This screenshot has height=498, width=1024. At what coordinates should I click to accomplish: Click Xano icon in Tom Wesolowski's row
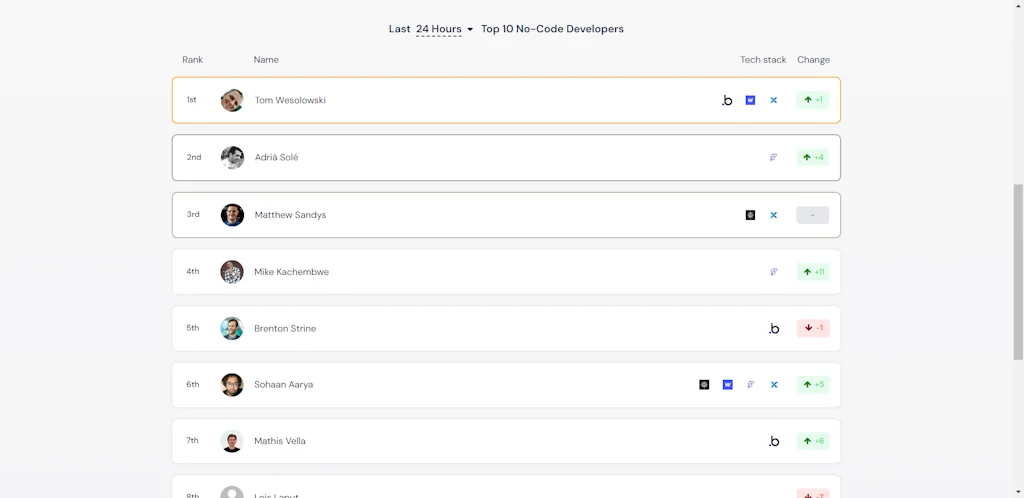point(774,101)
